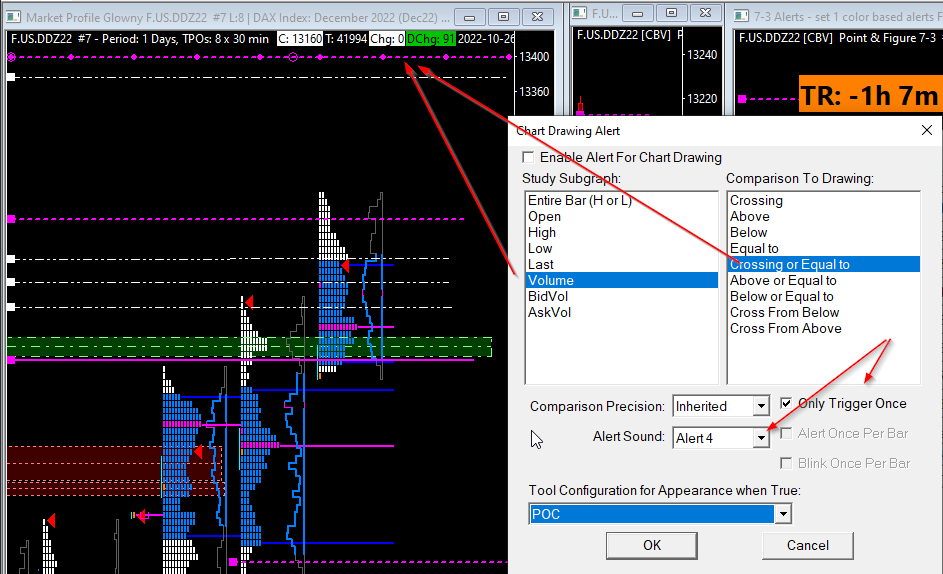Select Entire Bar (H or L) subgraph
943x574 pixels.
(621, 200)
